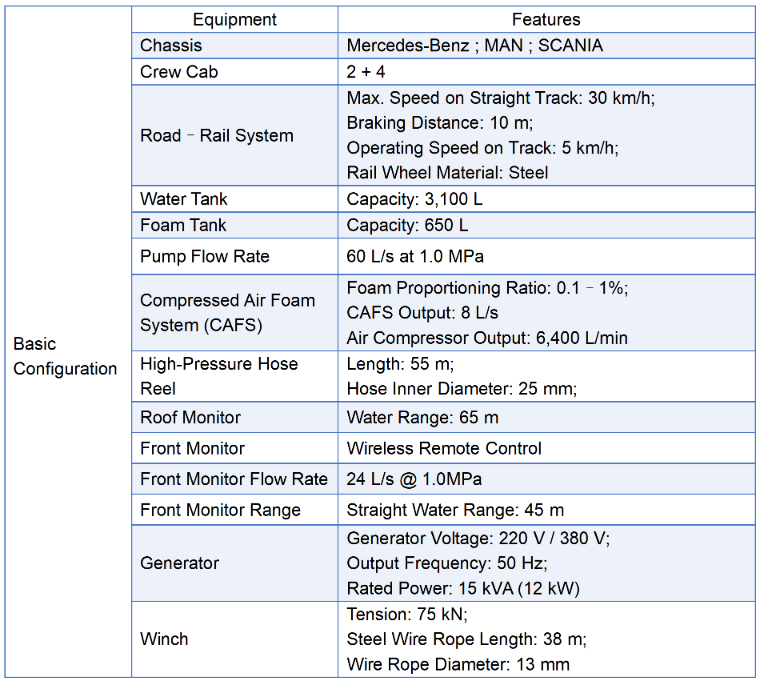Click the Braking Distance: 10 m text
This screenshot has height=689, width=771.
tap(440, 123)
